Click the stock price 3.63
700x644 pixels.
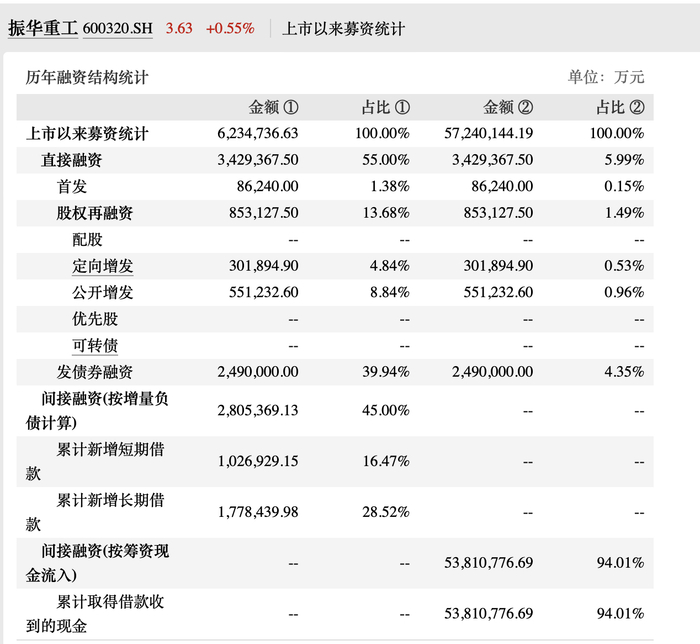[x=179, y=29]
